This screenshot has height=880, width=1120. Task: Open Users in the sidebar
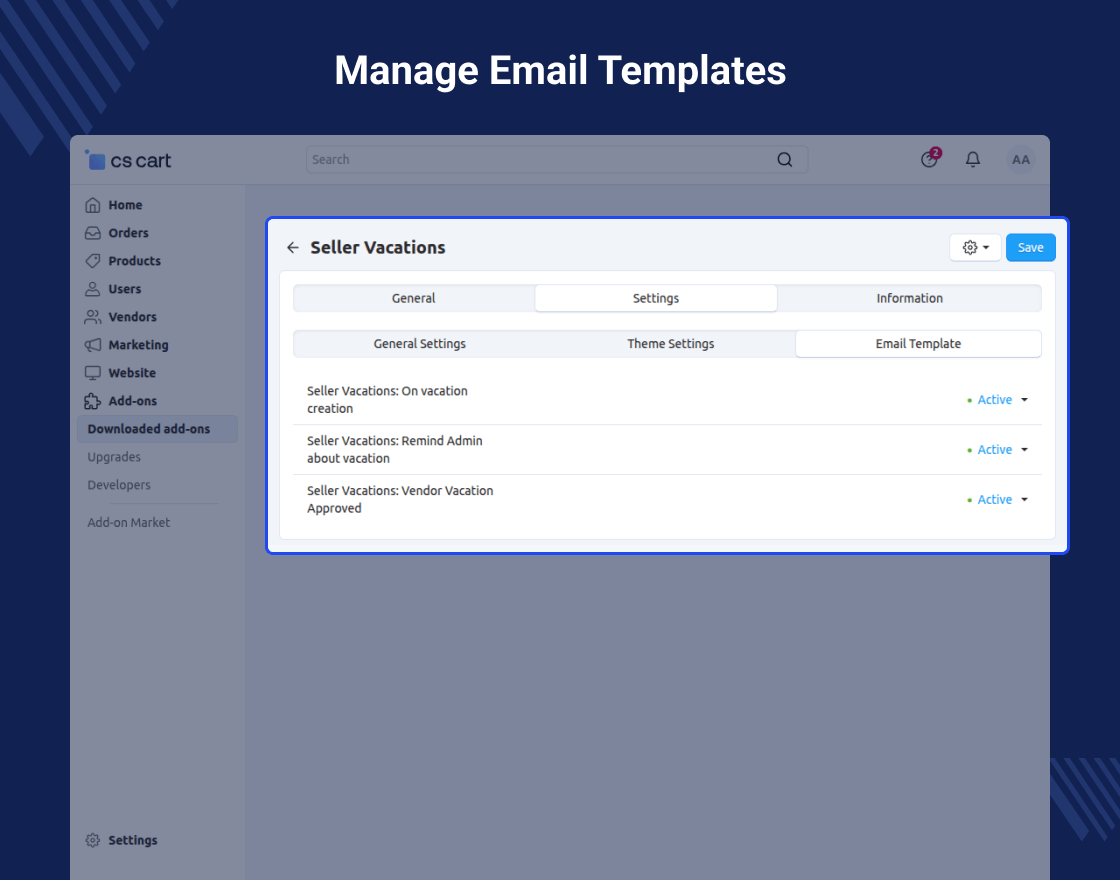pyautogui.click(x=124, y=289)
